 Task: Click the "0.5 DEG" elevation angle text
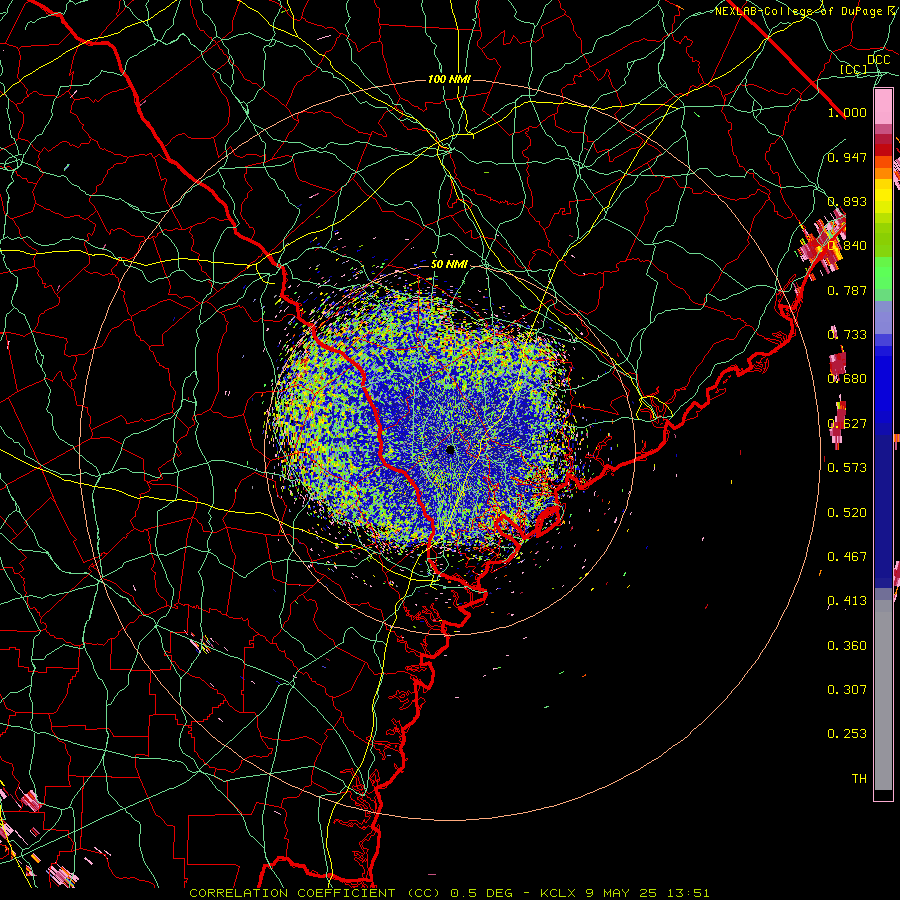[481, 893]
